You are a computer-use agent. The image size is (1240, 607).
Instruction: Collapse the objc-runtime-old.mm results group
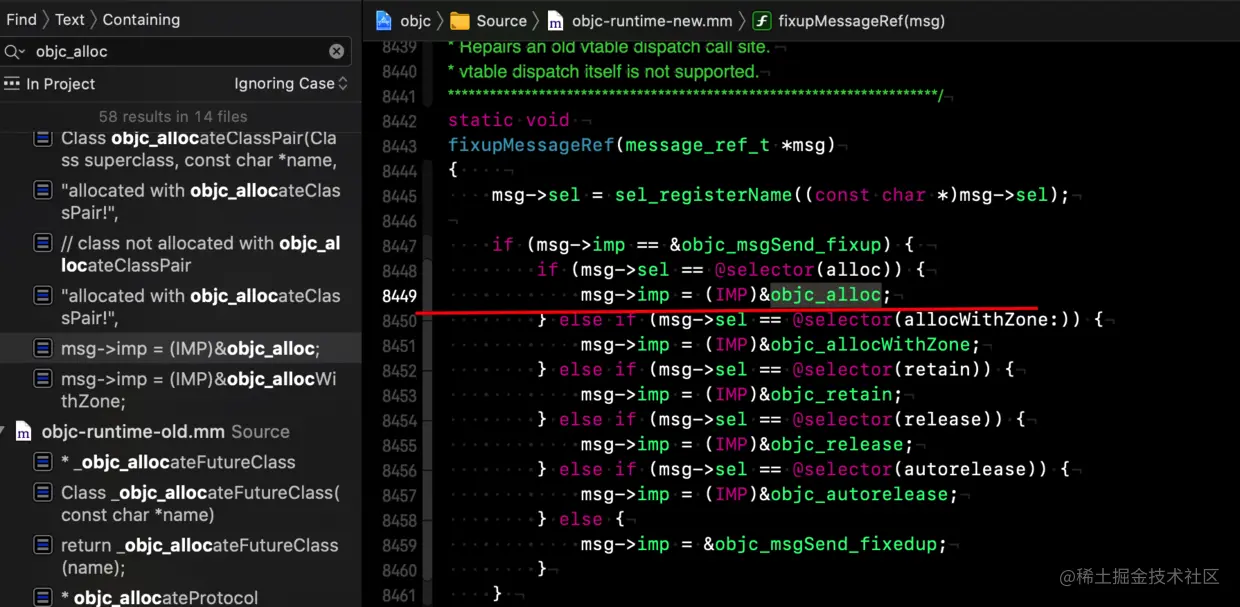tap(4, 432)
